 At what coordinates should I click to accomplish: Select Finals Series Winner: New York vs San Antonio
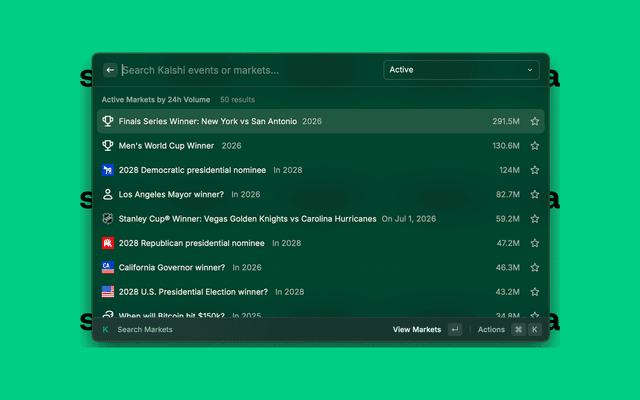(x=321, y=121)
